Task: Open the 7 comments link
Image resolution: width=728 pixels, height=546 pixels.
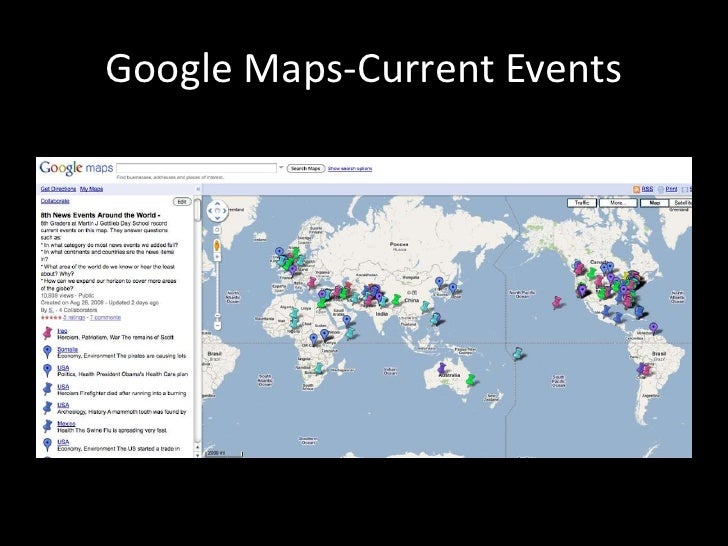Action: point(105,318)
